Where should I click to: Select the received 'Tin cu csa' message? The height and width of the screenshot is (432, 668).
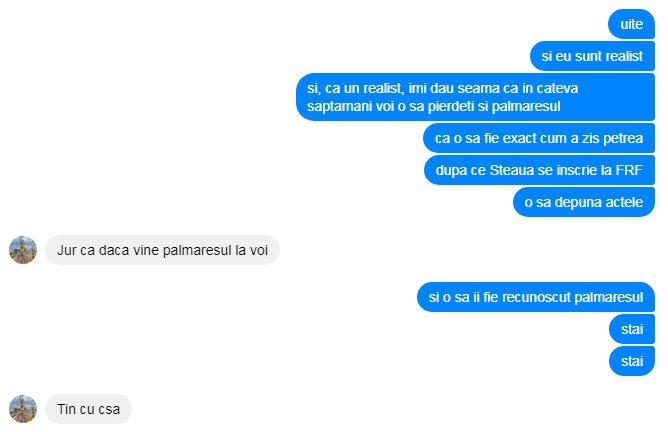tap(89, 409)
